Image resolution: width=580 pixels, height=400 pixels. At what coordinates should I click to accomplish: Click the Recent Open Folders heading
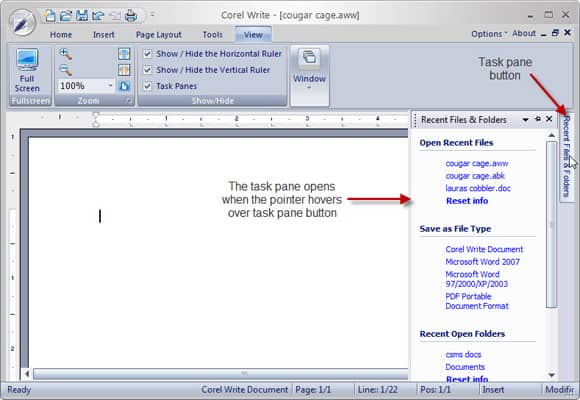tap(462, 334)
